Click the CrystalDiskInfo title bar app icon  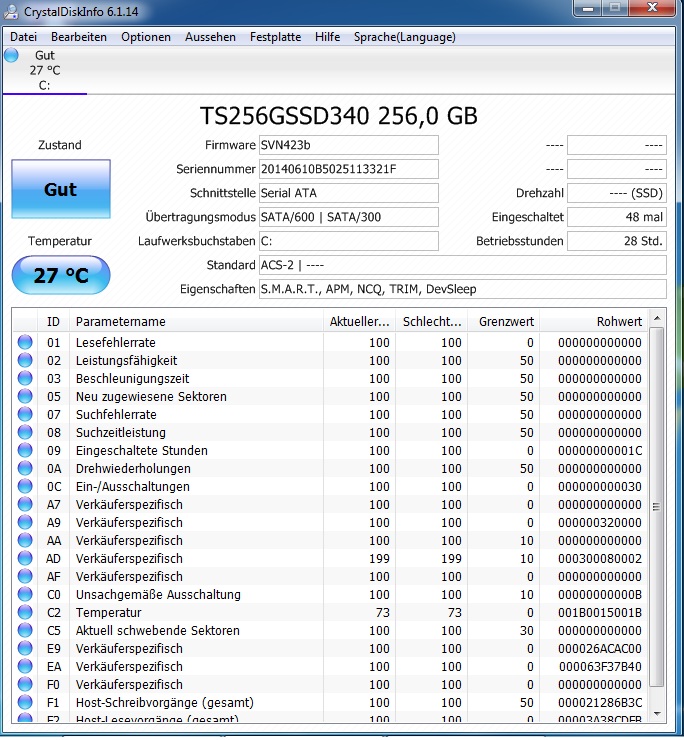pyautogui.click(x=10, y=11)
